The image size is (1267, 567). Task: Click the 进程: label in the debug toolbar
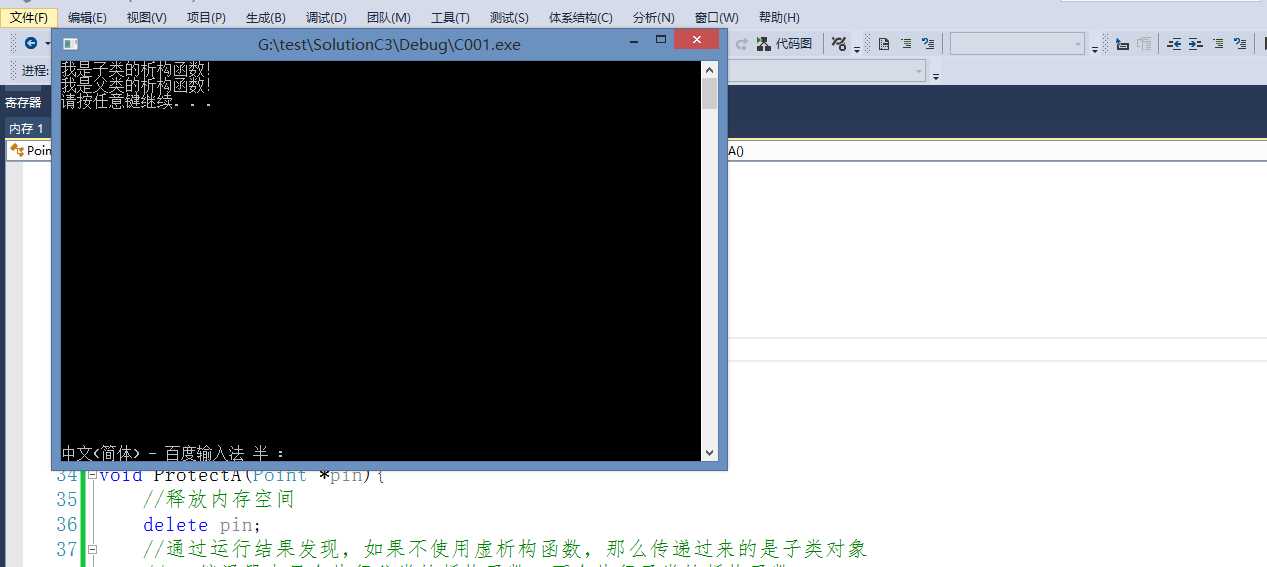point(36,71)
